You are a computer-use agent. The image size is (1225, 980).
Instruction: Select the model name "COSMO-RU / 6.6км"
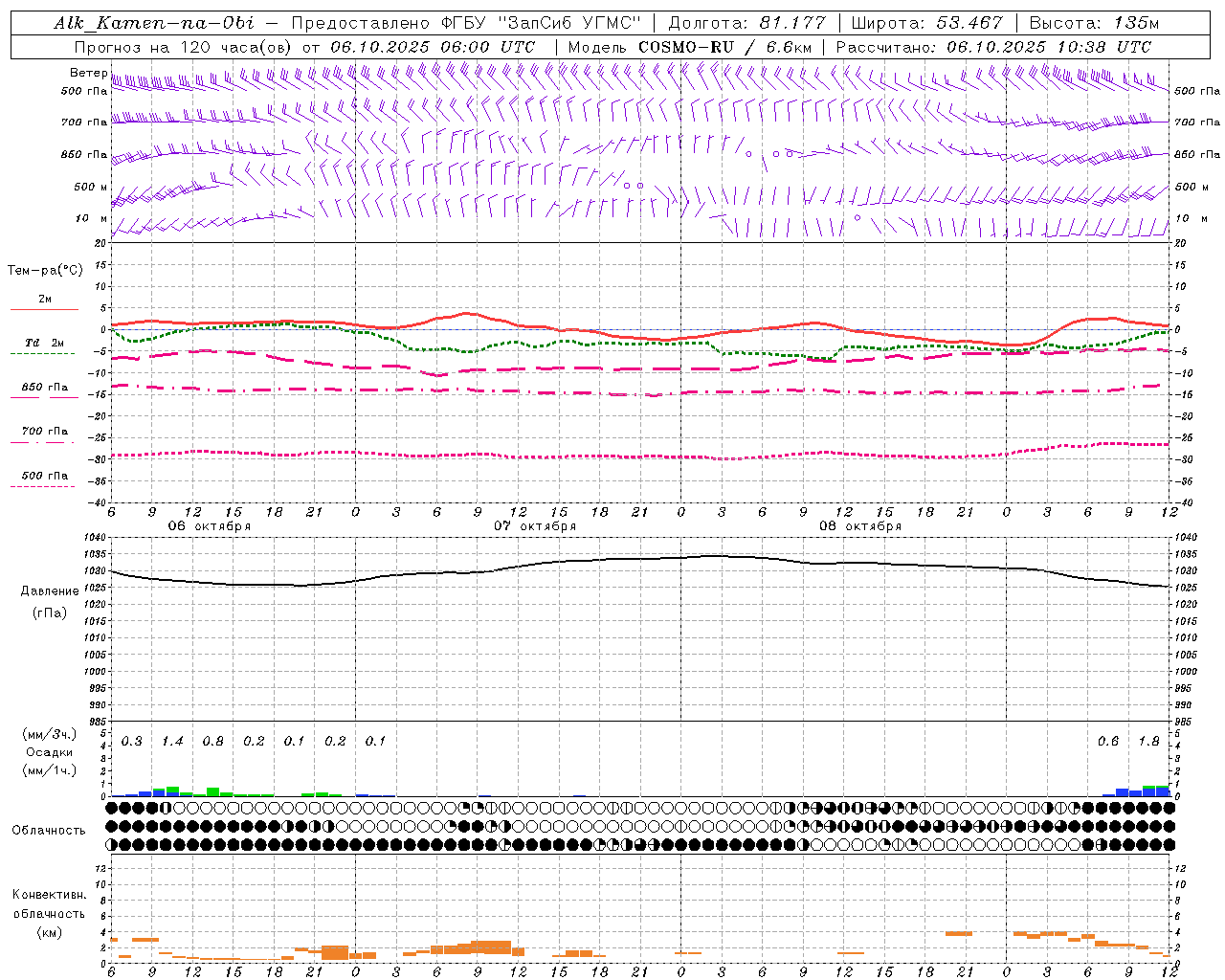pos(724,47)
